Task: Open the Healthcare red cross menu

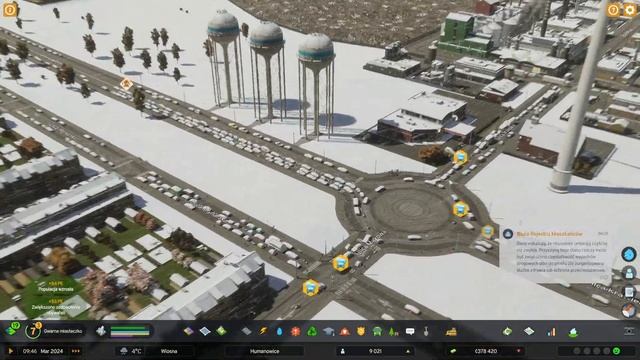Action: 296,331
